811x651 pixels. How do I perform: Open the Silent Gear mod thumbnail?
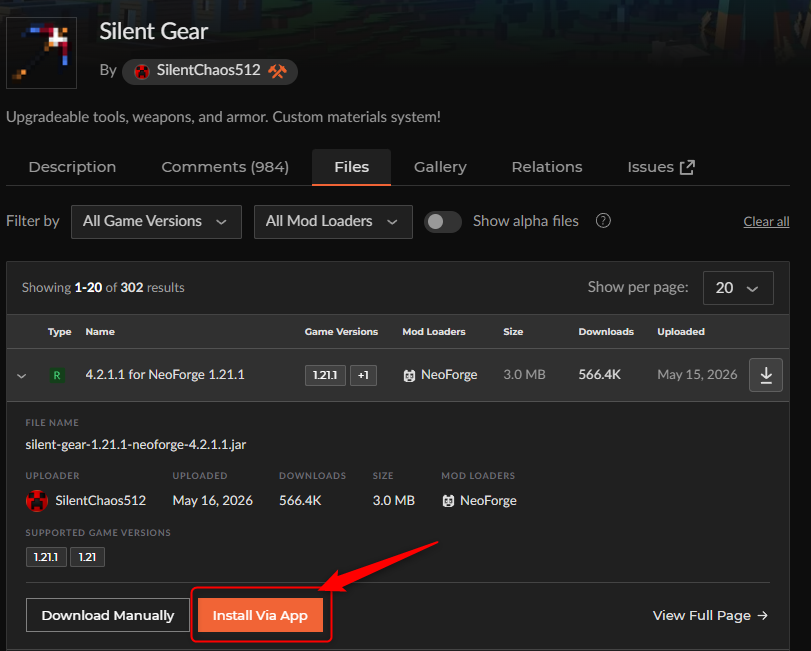pos(41,53)
